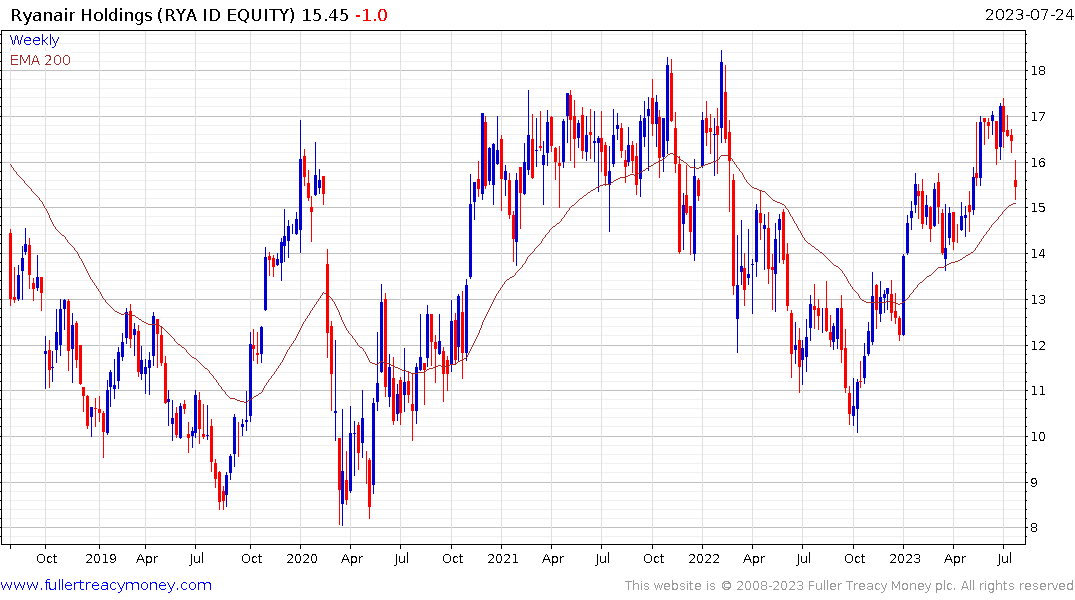Click the 8 price axis label
1075x600 pixels.
[1034, 528]
